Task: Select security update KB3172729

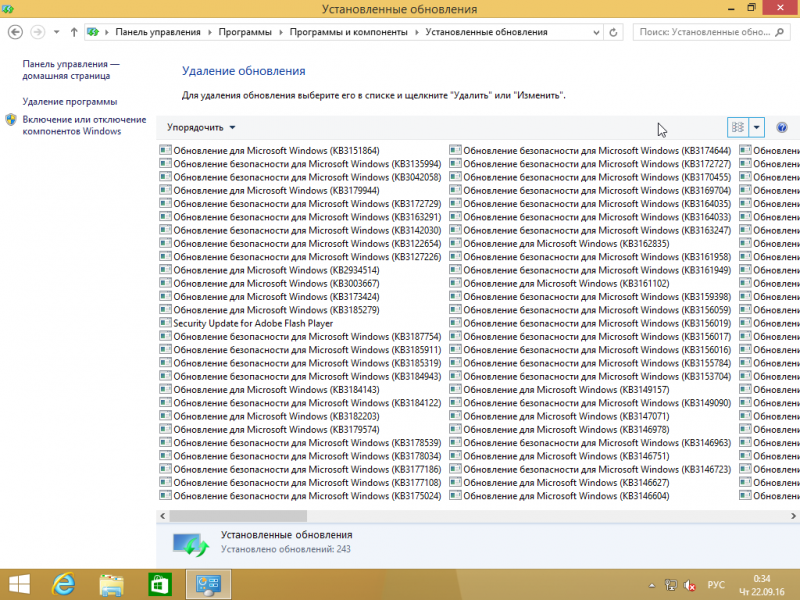Action: [300, 204]
